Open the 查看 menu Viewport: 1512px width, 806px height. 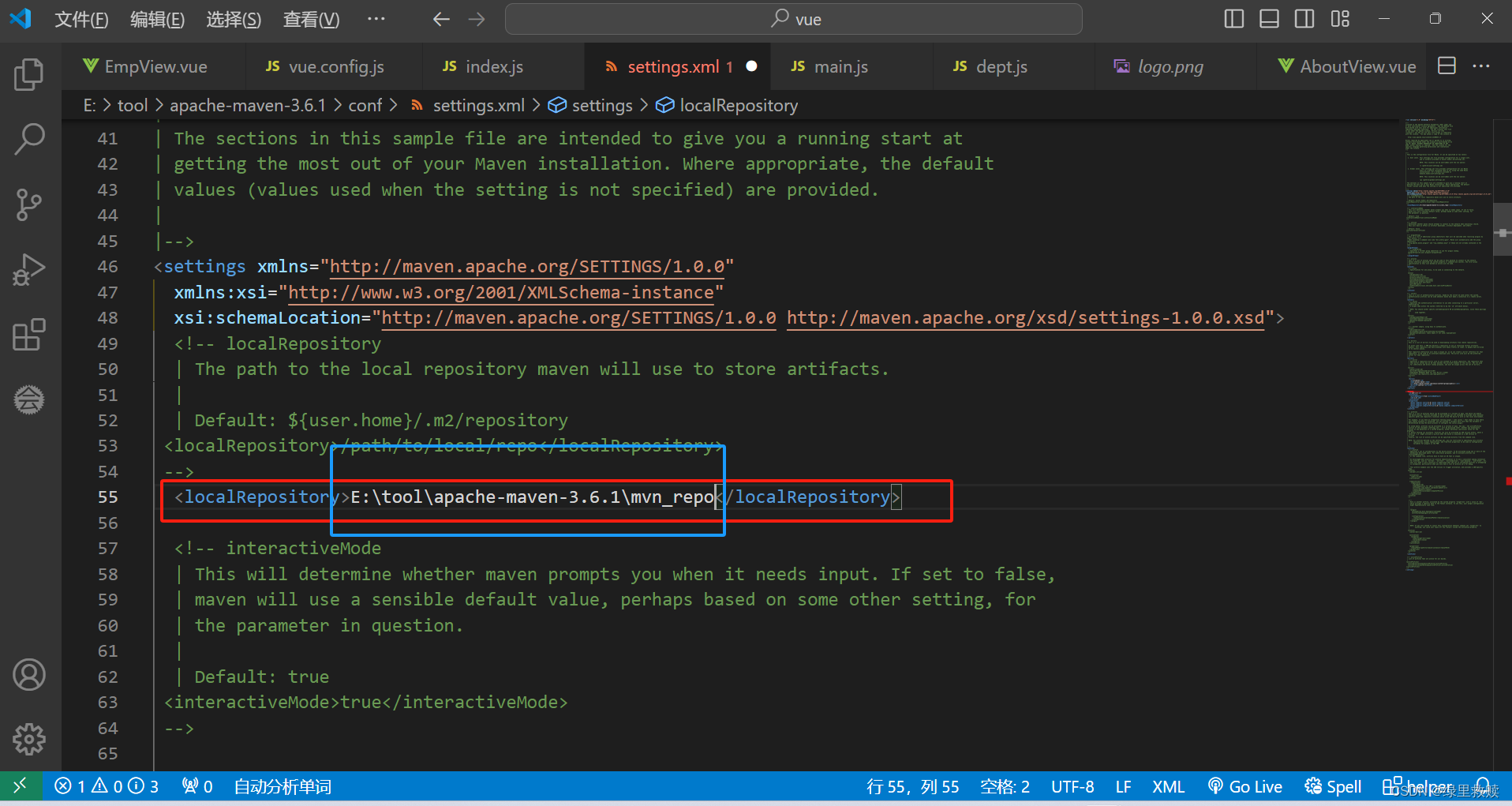coord(310,19)
